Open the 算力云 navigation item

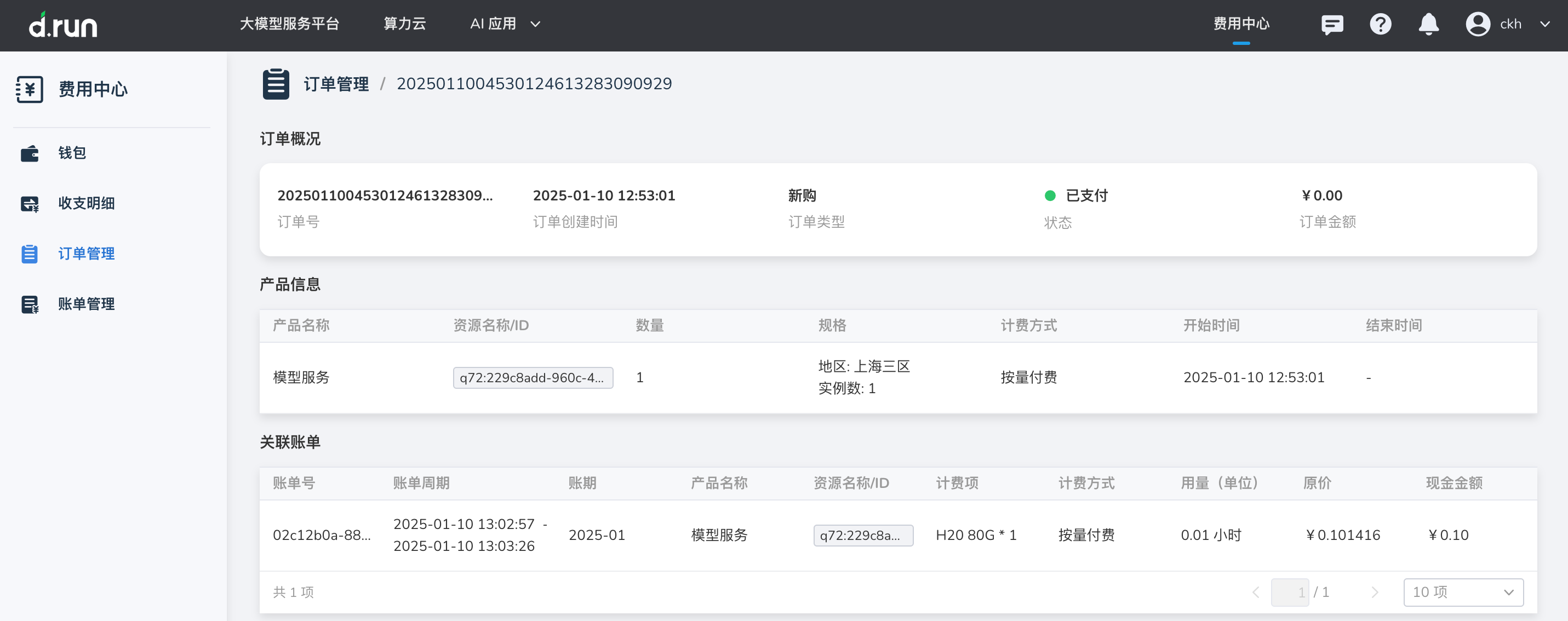[x=404, y=24]
